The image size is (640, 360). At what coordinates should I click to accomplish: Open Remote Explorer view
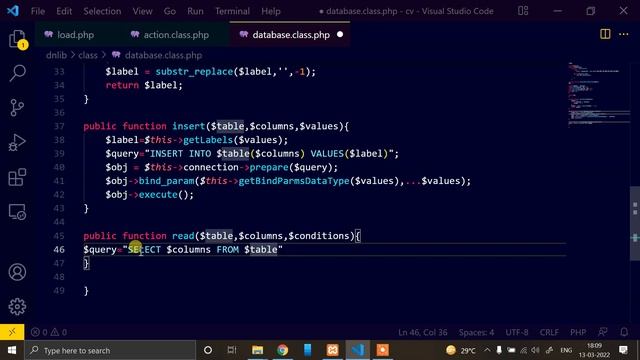(x=17, y=212)
